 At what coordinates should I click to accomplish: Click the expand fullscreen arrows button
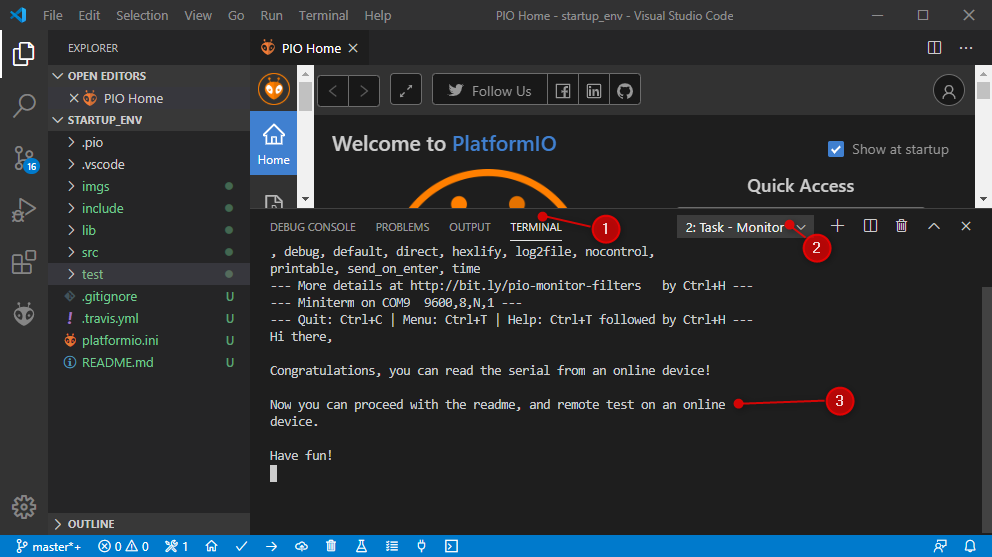pos(406,91)
